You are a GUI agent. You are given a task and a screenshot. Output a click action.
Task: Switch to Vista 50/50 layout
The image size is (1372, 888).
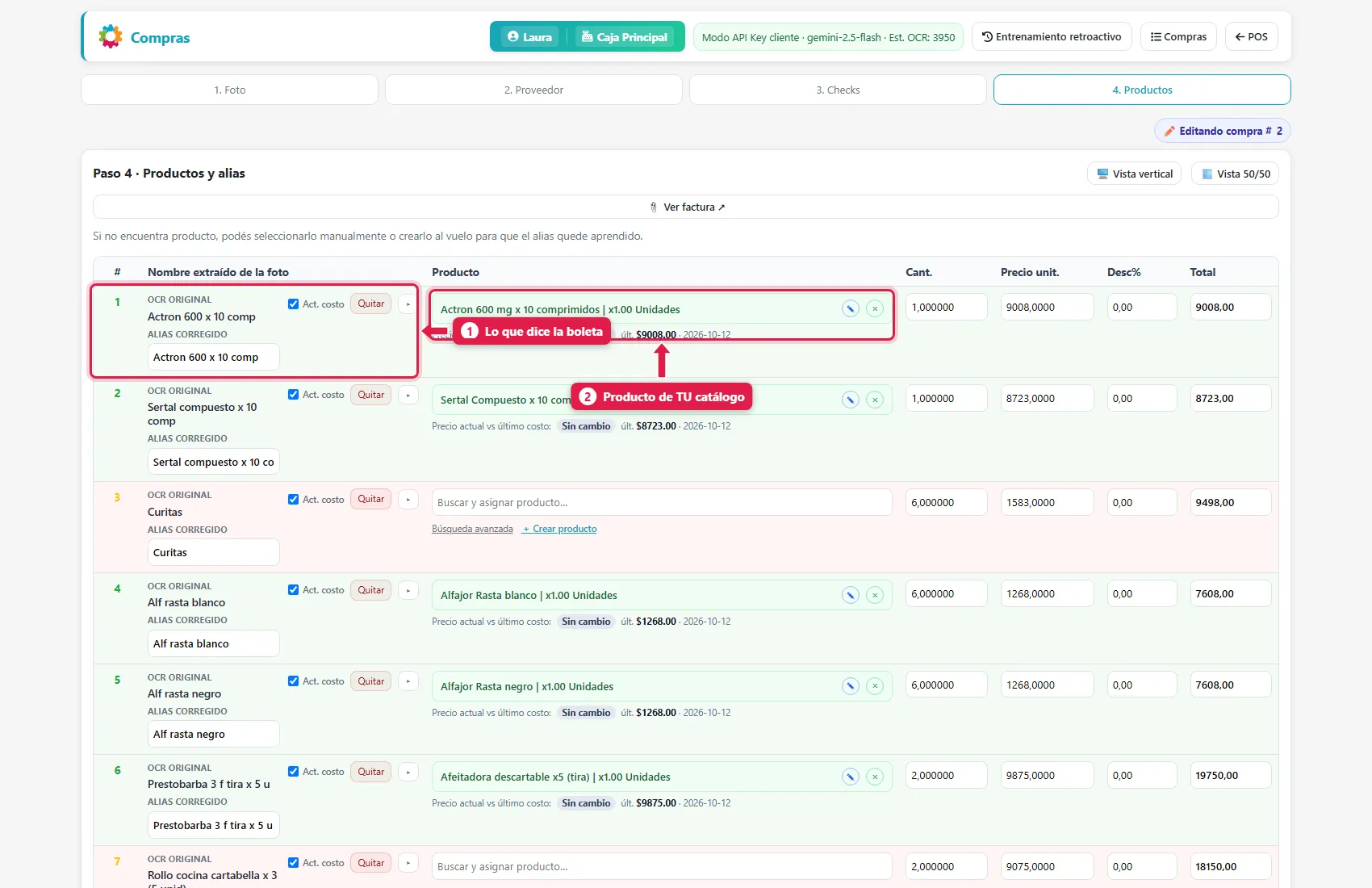pos(1235,174)
